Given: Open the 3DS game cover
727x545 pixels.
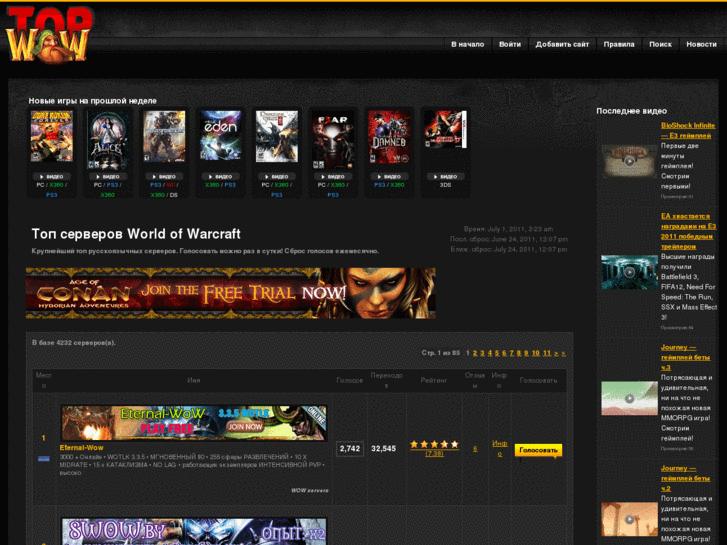Looking at the screenshot, I should [x=446, y=129].
